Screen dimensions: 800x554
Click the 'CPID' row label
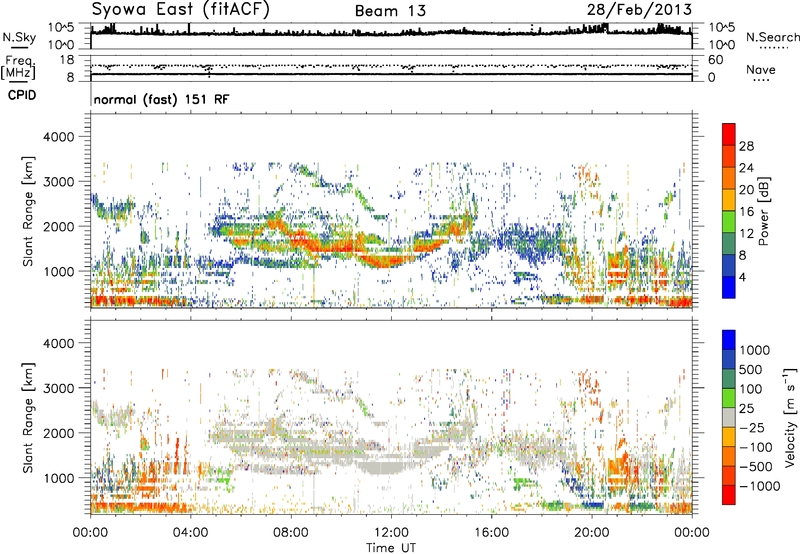click(x=22, y=95)
